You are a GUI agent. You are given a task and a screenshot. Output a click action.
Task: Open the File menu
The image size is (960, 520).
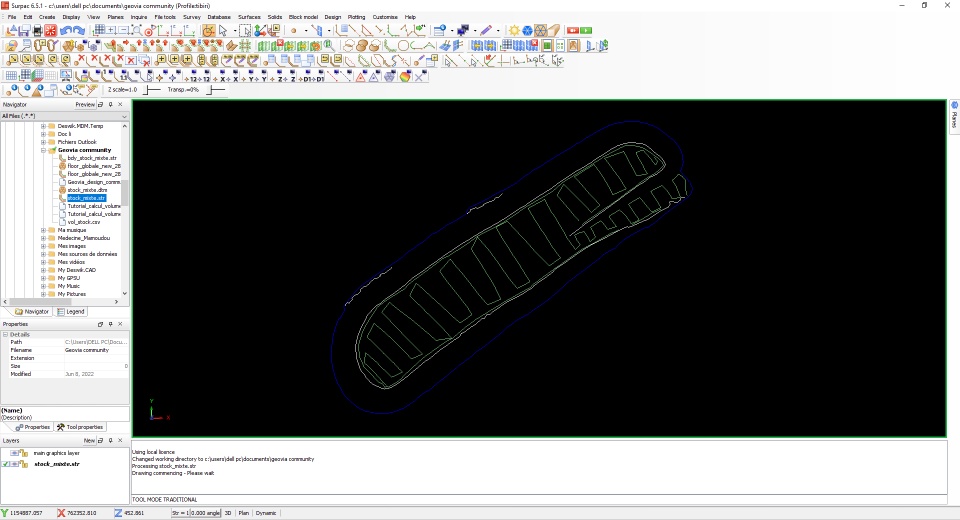coord(12,17)
